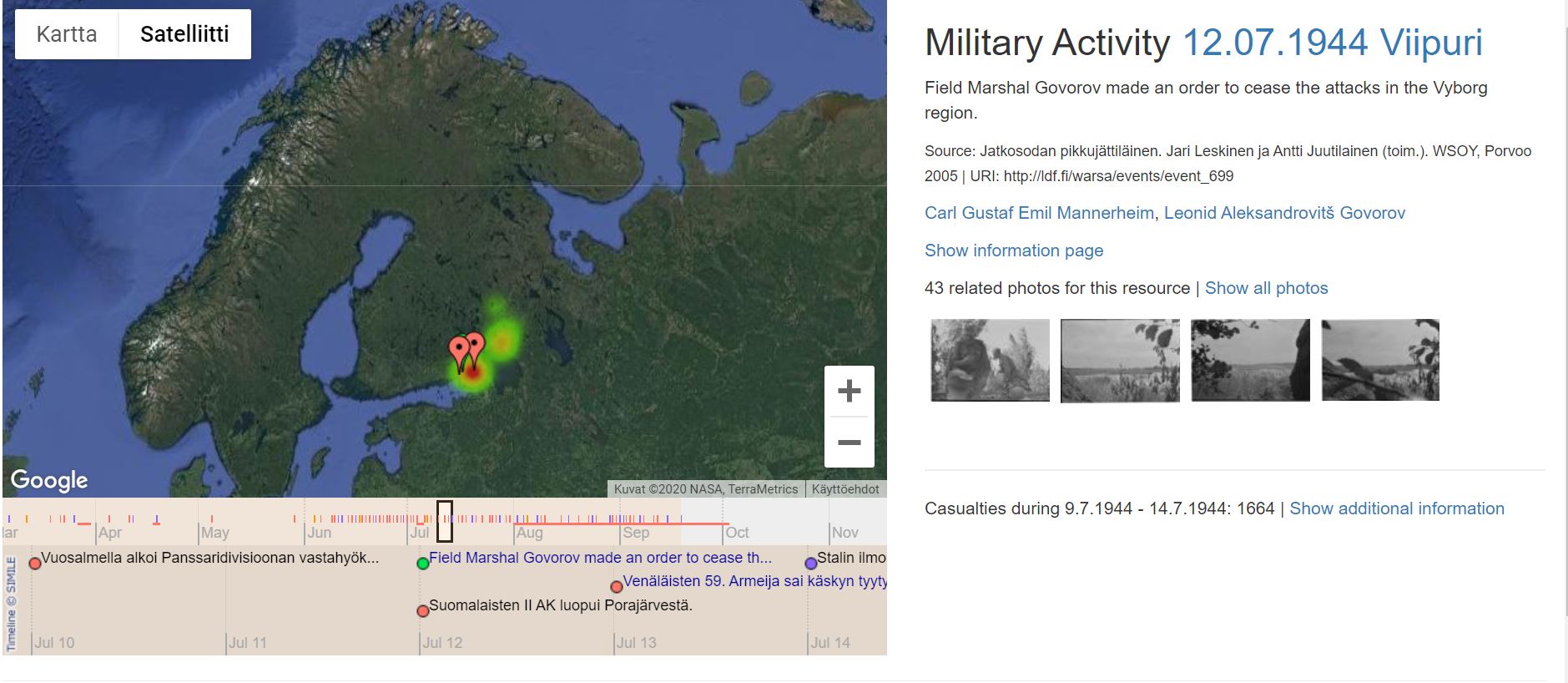Click the event URI text event_699
1568x683 pixels.
click(1118, 176)
